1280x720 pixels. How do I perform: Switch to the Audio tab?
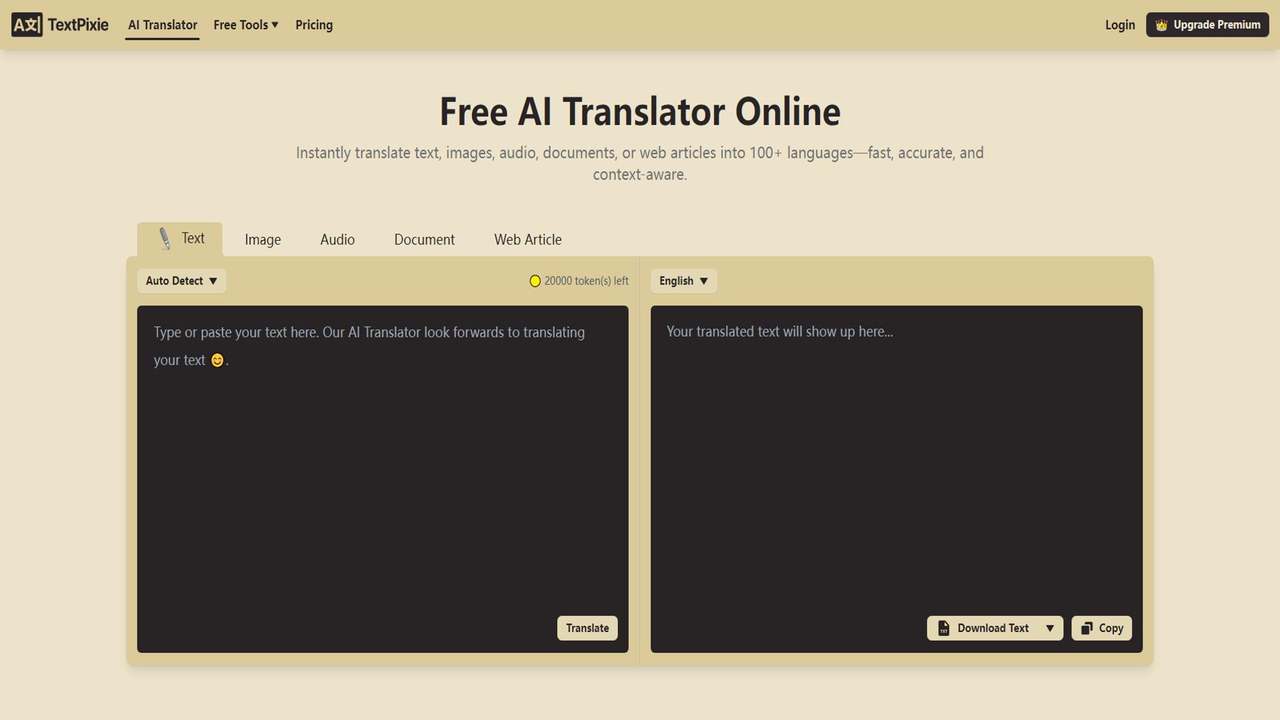coord(337,240)
